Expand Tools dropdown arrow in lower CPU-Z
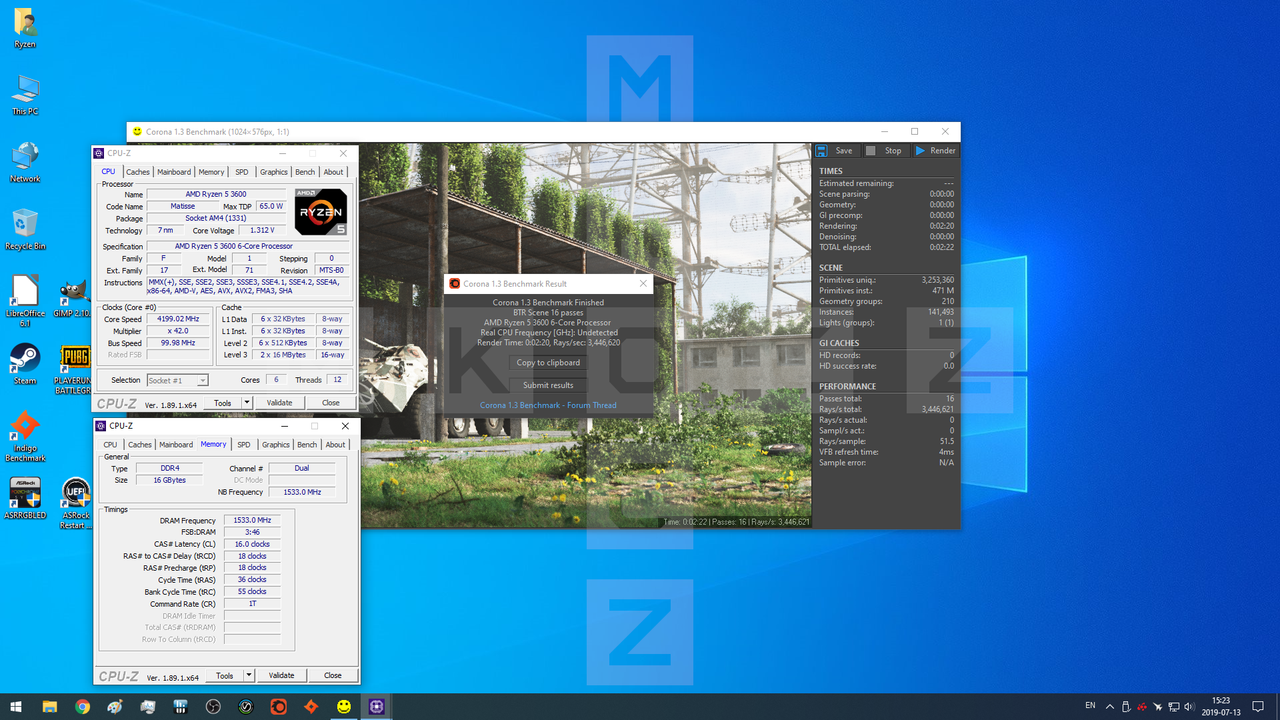 click(249, 675)
